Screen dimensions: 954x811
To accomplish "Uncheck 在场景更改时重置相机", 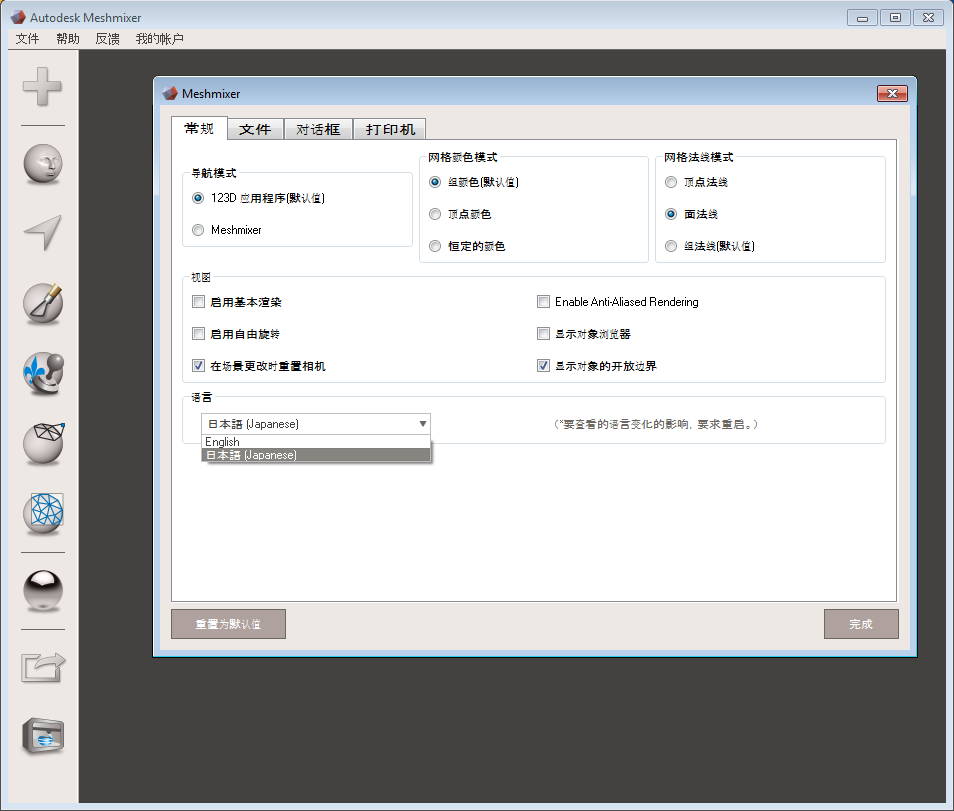I will (198, 366).
